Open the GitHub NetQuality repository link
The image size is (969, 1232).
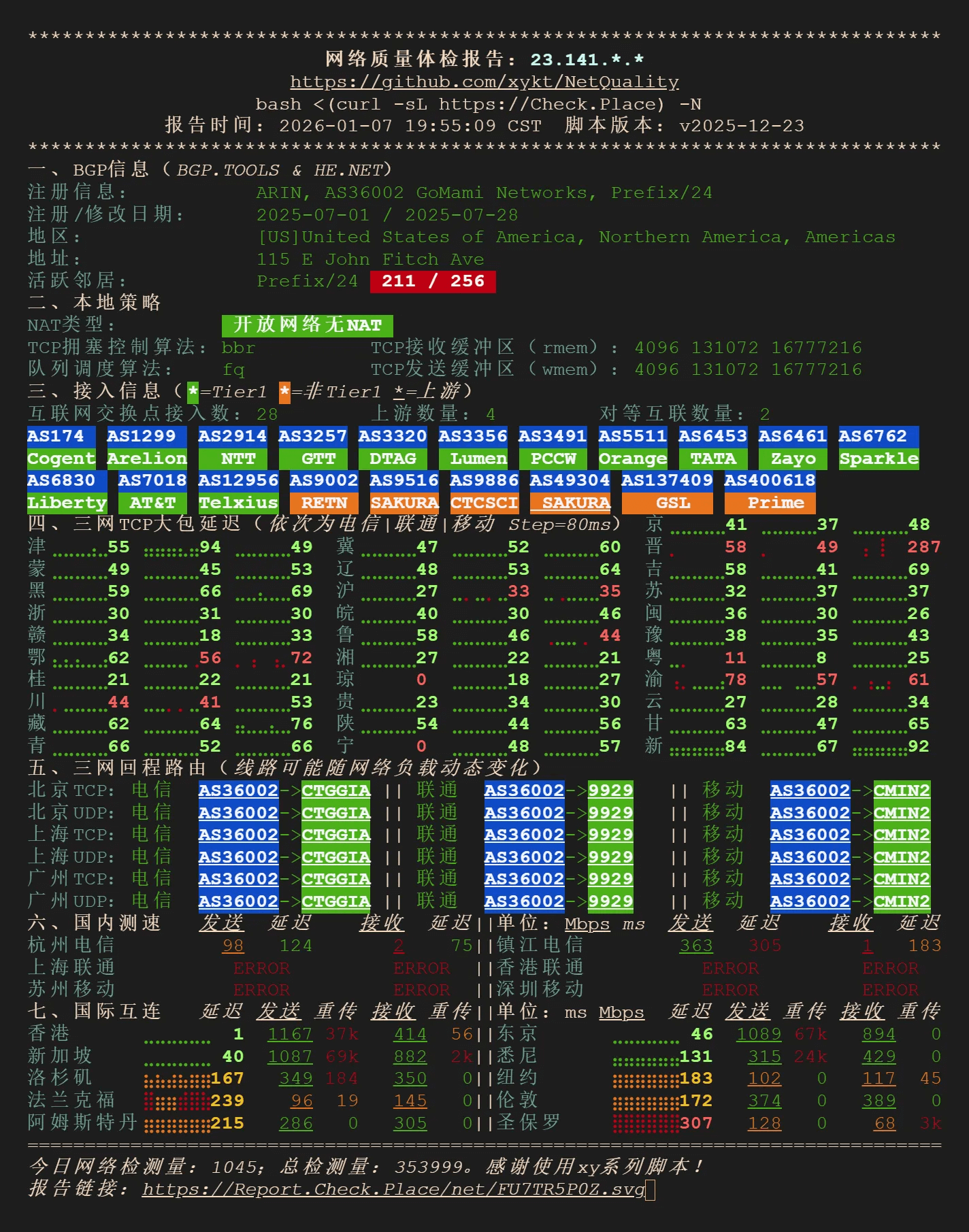tap(484, 82)
